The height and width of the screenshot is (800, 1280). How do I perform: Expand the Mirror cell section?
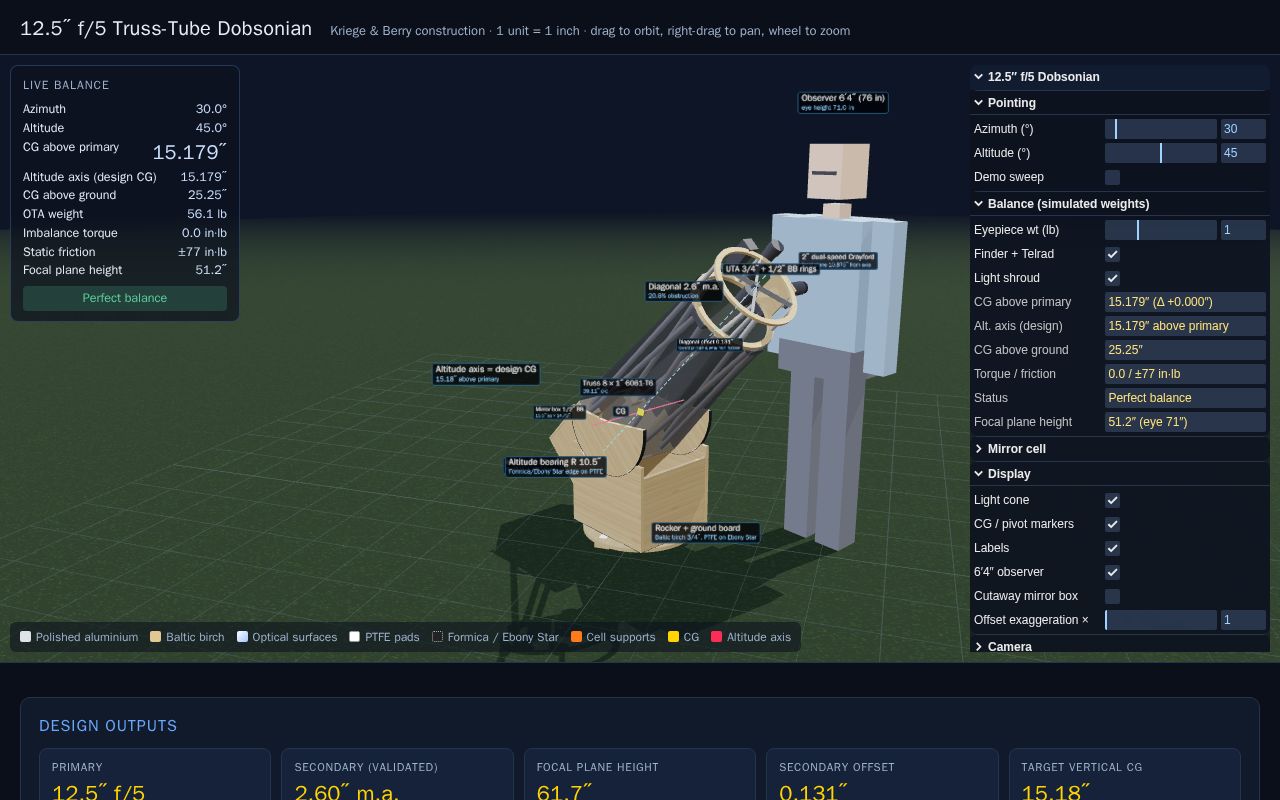tap(1119, 449)
